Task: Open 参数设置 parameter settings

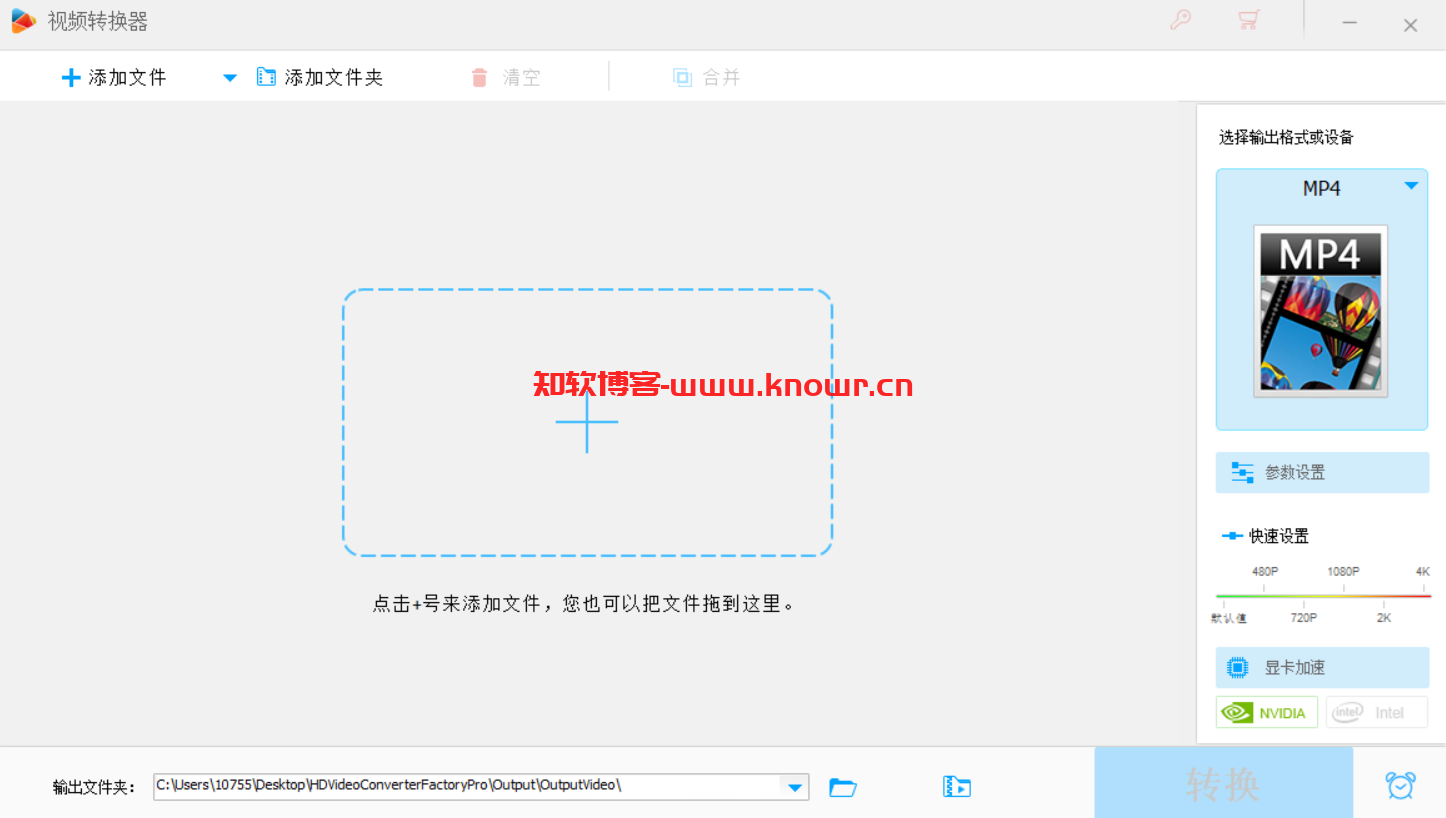Action: [x=1322, y=472]
